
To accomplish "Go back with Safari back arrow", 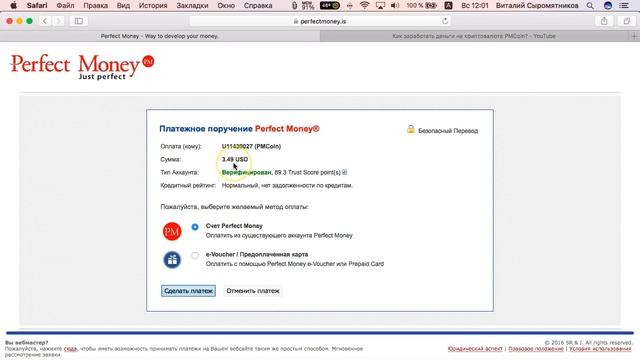I will pos(45,21).
